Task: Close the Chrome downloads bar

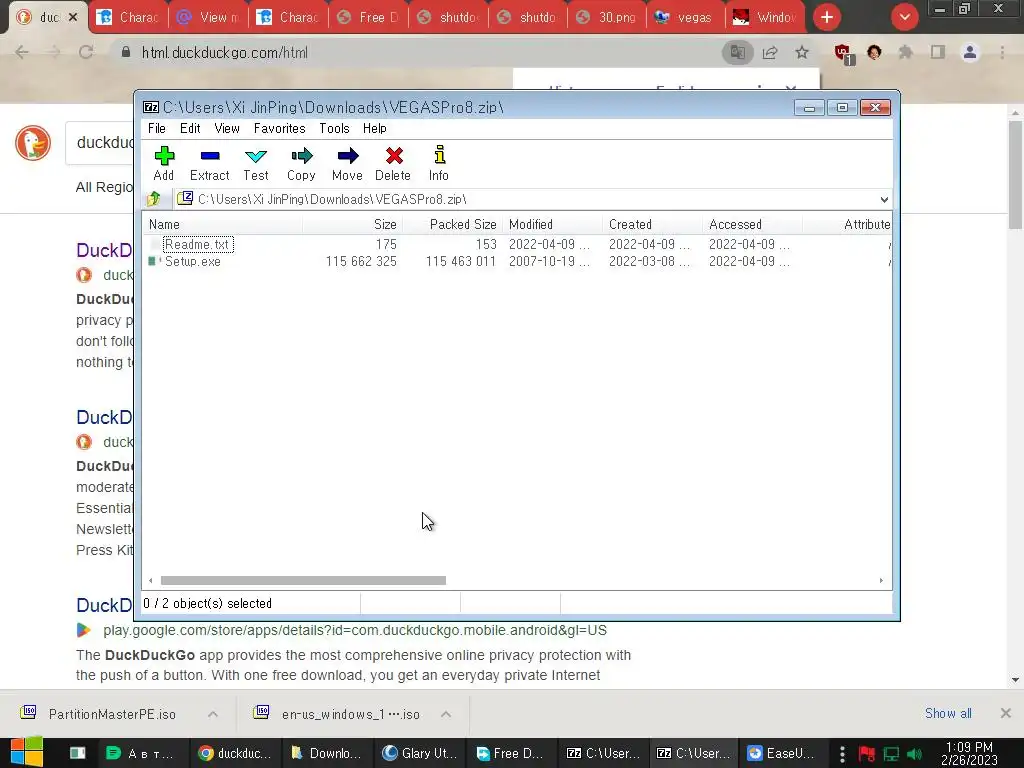Action: point(1006,713)
